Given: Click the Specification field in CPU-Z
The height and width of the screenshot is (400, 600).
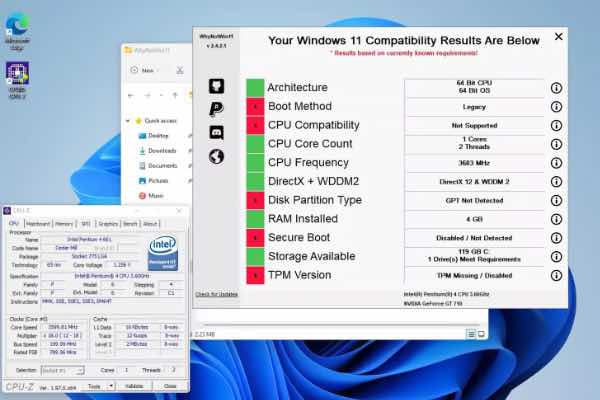Looking at the screenshot, I should pyautogui.click(x=112, y=276).
